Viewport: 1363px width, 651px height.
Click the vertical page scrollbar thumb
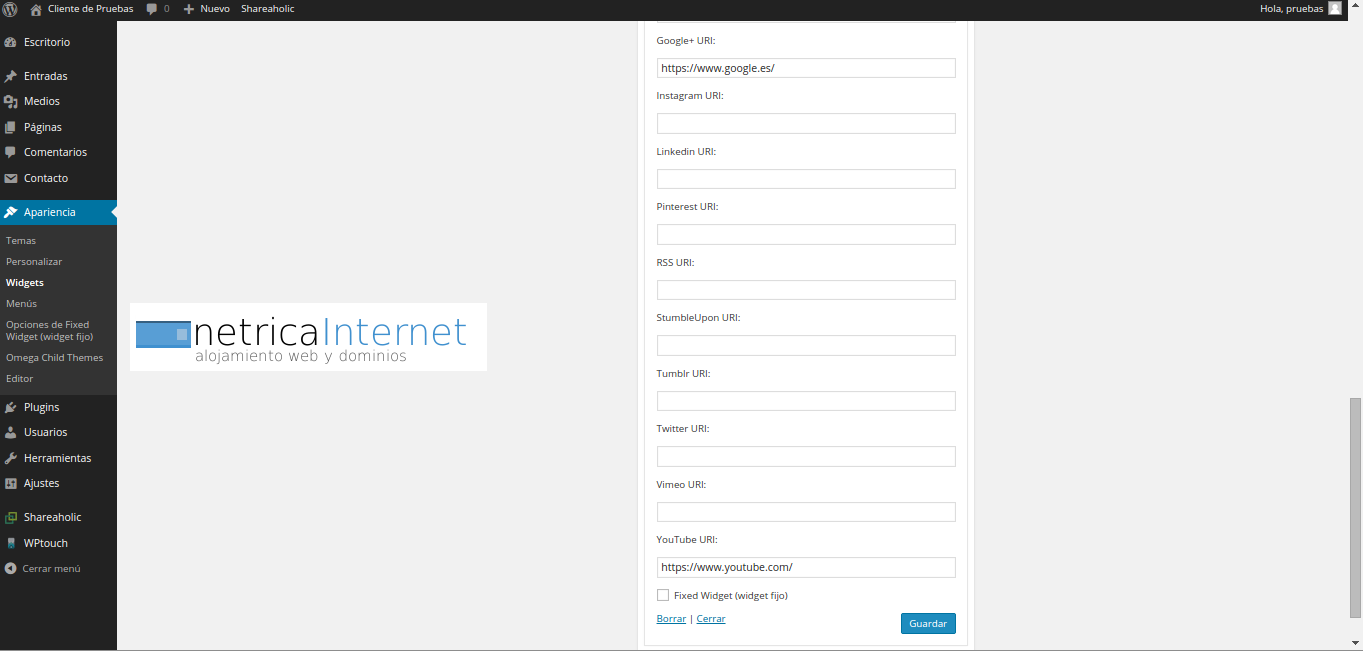click(1355, 507)
